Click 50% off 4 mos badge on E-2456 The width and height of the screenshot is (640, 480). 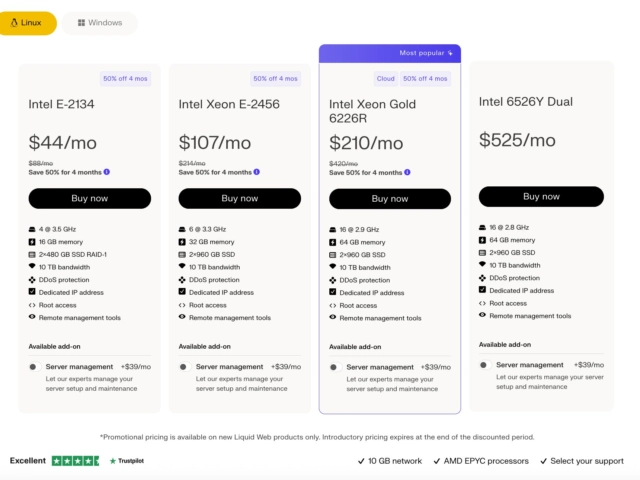coord(276,79)
